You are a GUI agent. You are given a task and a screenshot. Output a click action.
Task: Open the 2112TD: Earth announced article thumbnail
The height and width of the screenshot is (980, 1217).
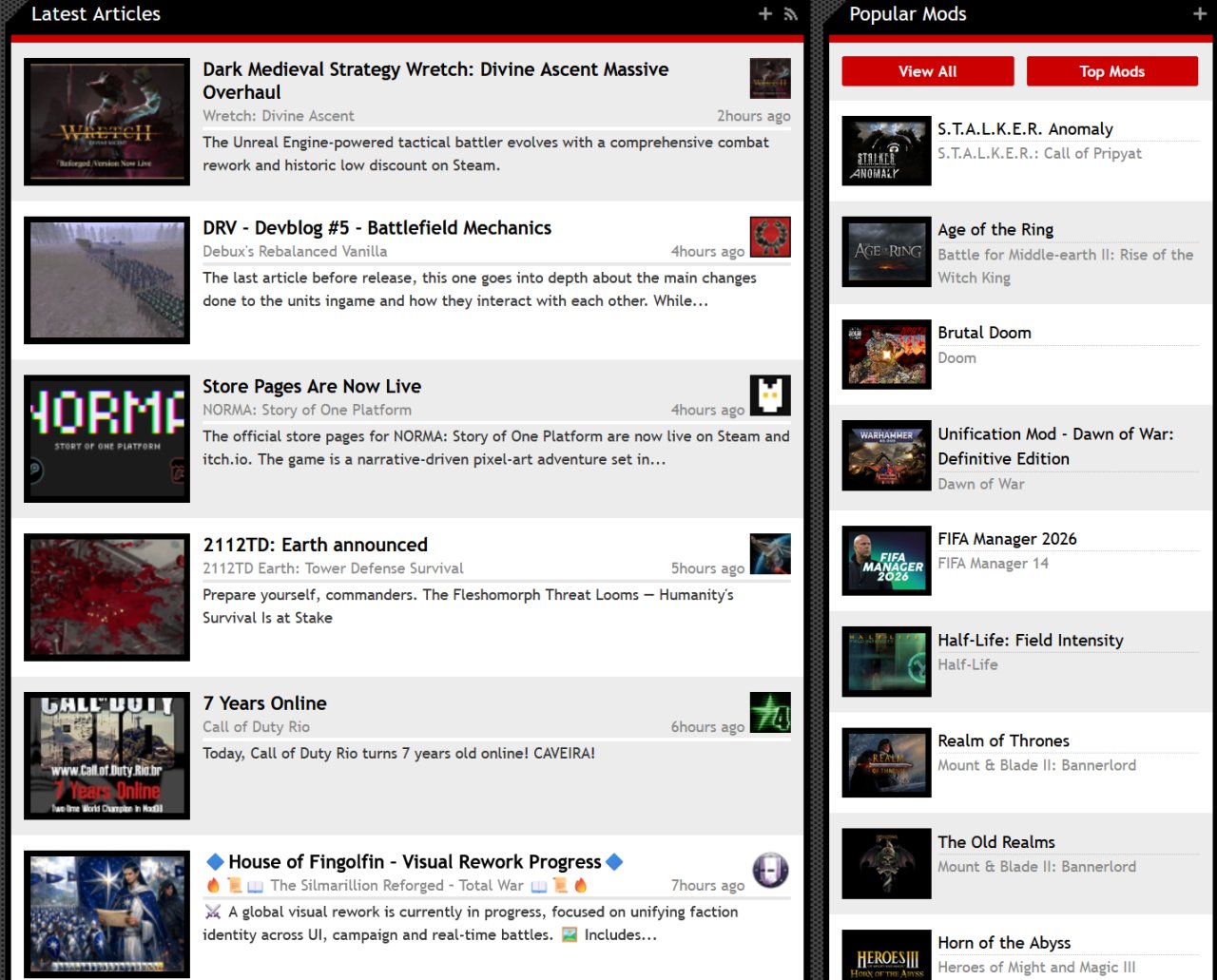(106, 598)
